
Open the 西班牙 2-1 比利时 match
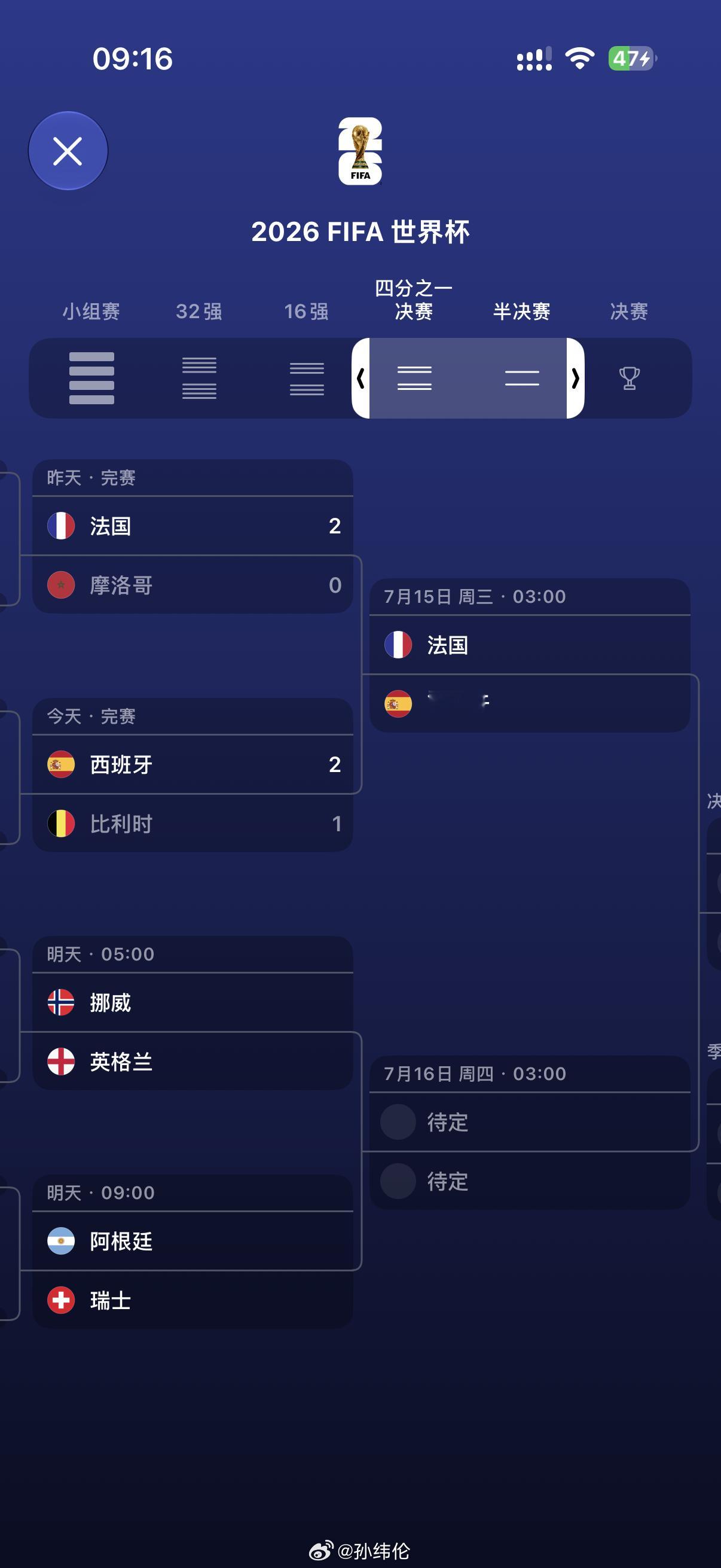click(x=193, y=775)
